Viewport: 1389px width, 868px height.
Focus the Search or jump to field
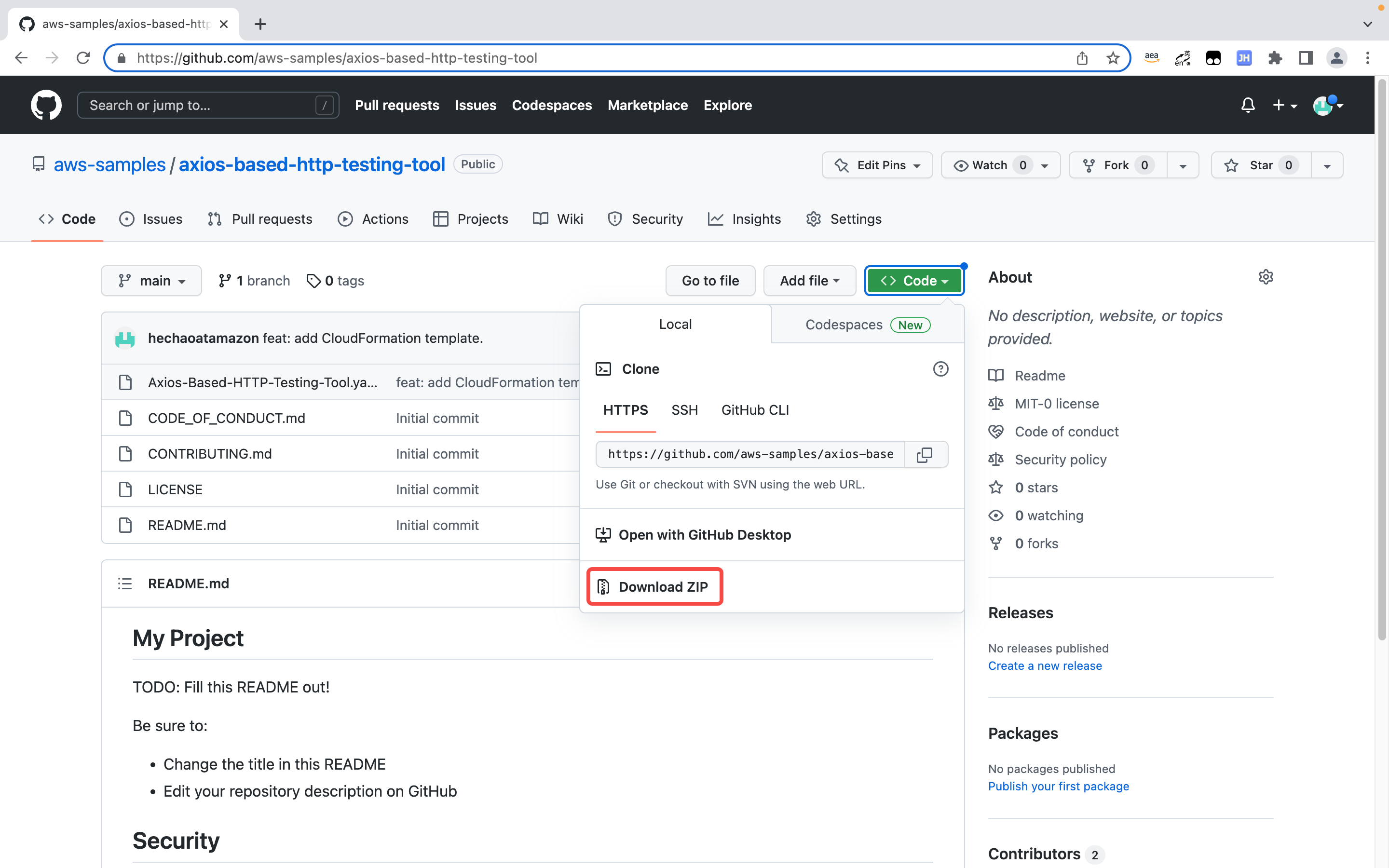click(208, 105)
